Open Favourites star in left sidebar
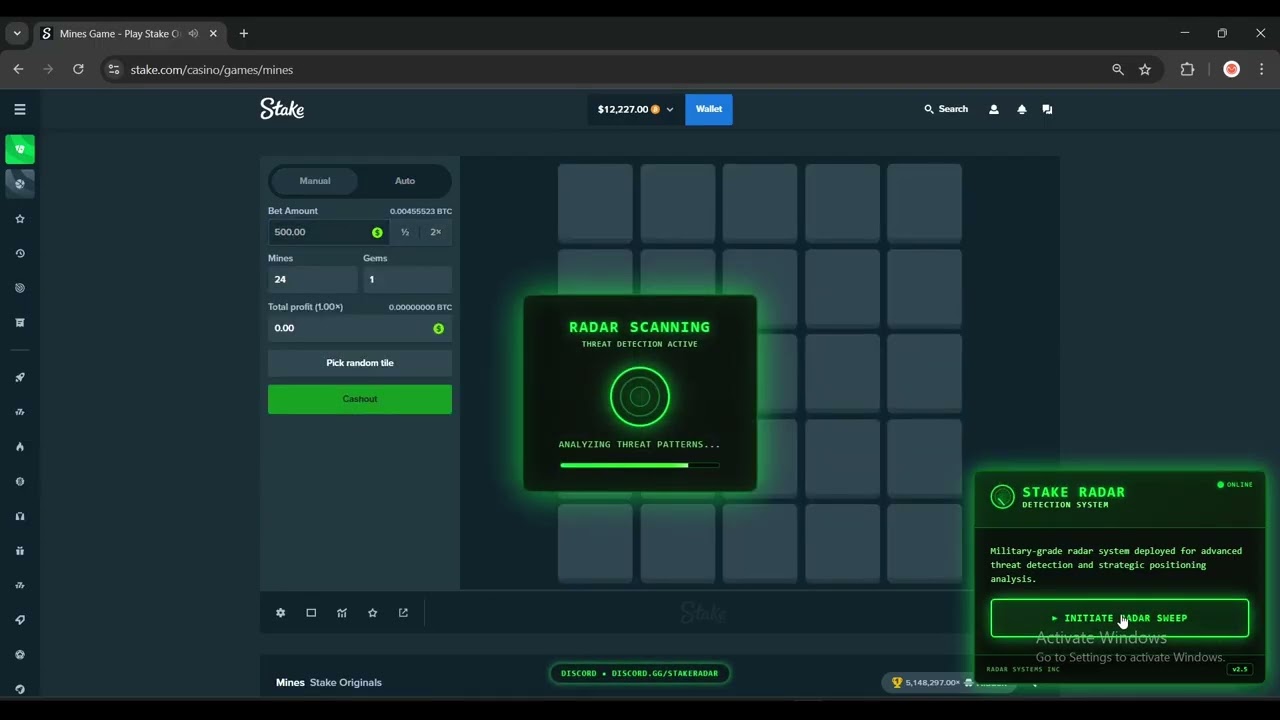This screenshot has width=1280, height=720. click(x=20, y=219)
